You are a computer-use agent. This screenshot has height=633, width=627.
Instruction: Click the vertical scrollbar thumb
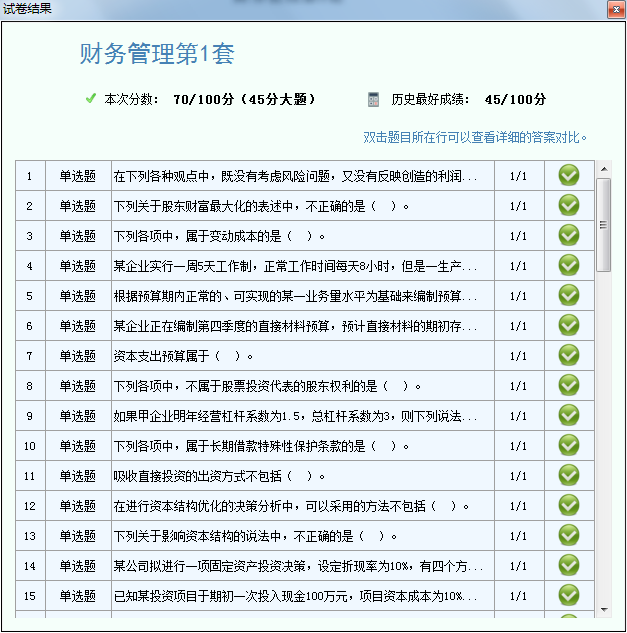click(604, 225)
